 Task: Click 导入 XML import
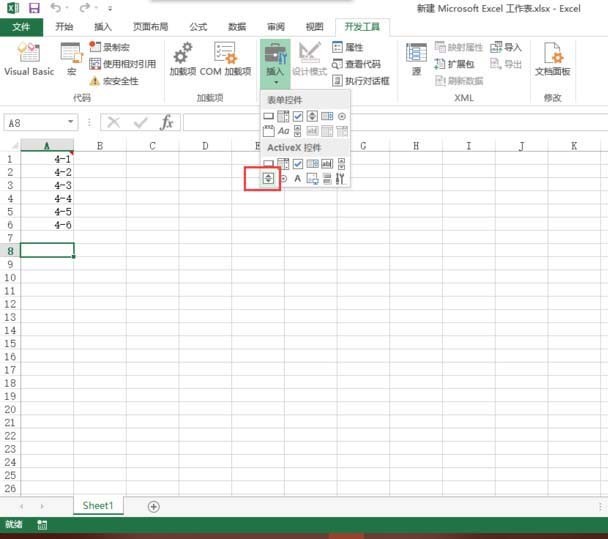[x=506, y=47]
